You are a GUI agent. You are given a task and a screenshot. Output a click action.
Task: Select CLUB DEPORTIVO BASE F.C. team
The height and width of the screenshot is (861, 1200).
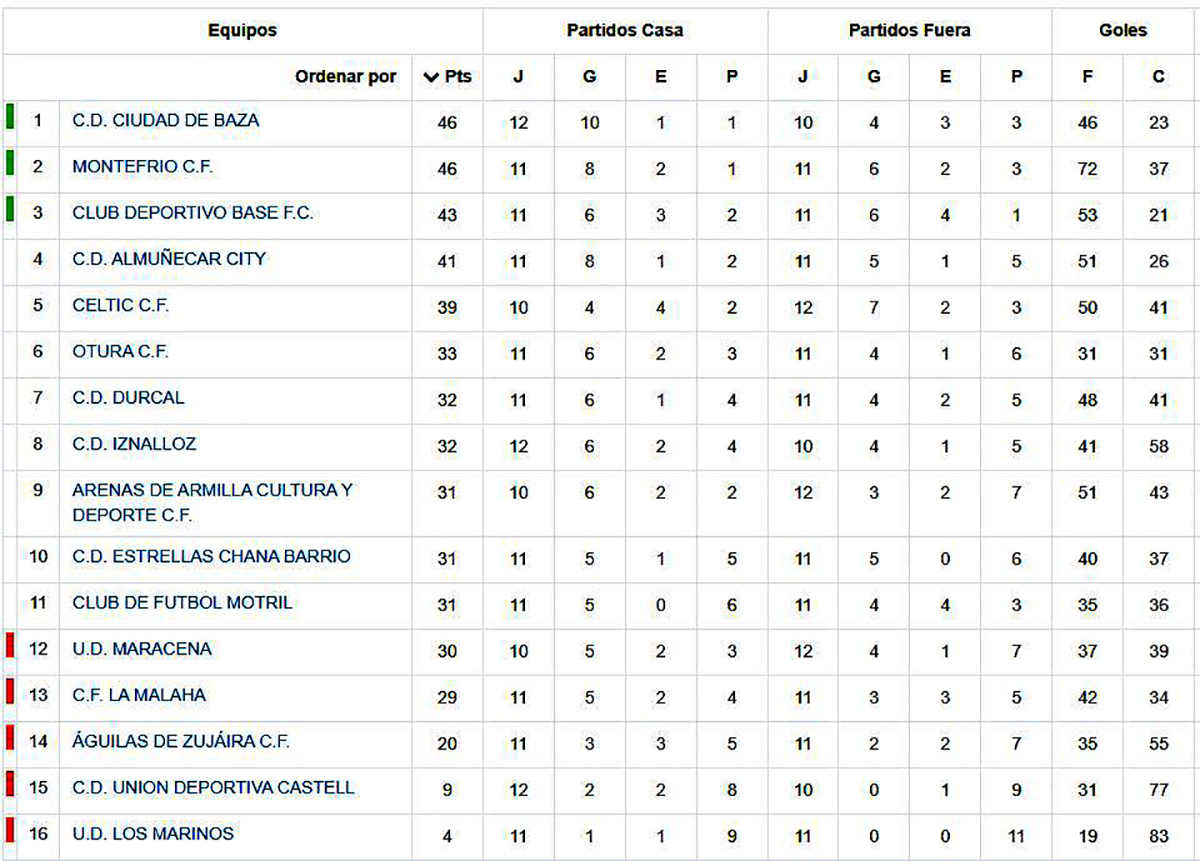tap(192, 213)
